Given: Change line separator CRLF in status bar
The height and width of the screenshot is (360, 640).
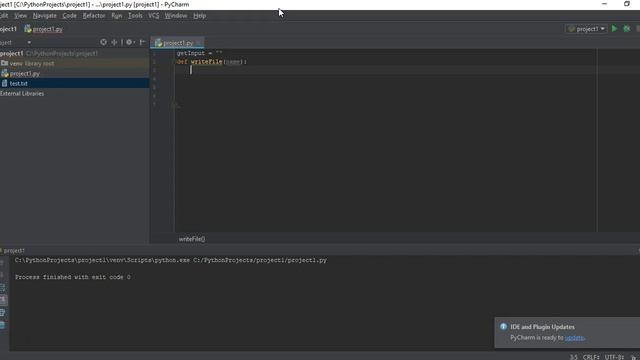Looking at the screenshot, I should pos(591,357).
